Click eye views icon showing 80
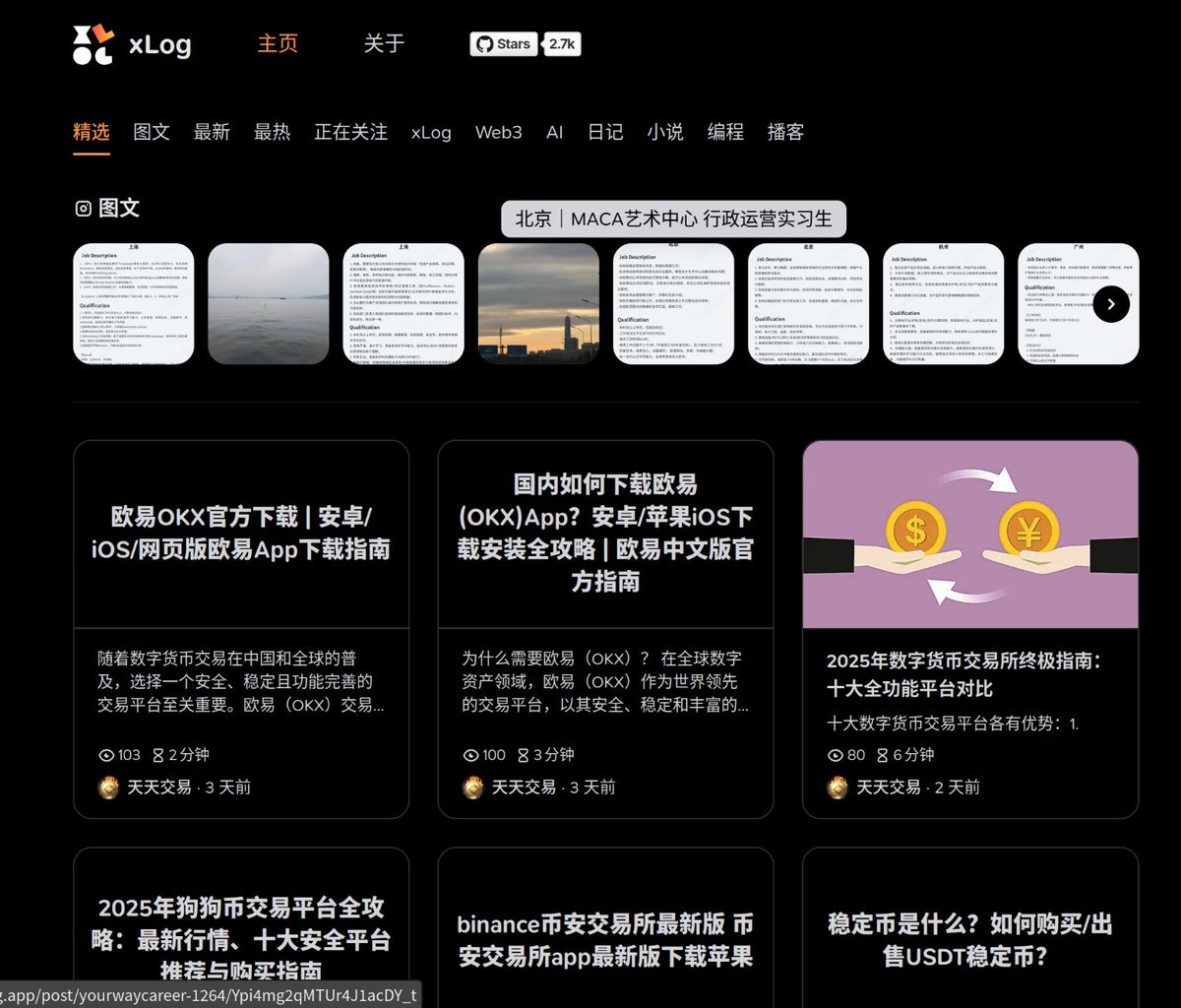This screenshot has width=1181, height=1008. [x=836, y=755]
